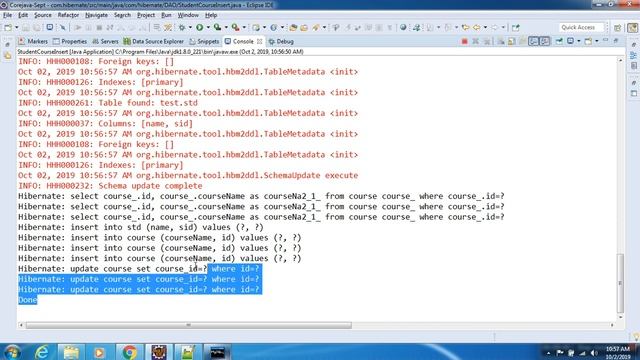
Task: Click the green Run button
Action: [200, 27]
